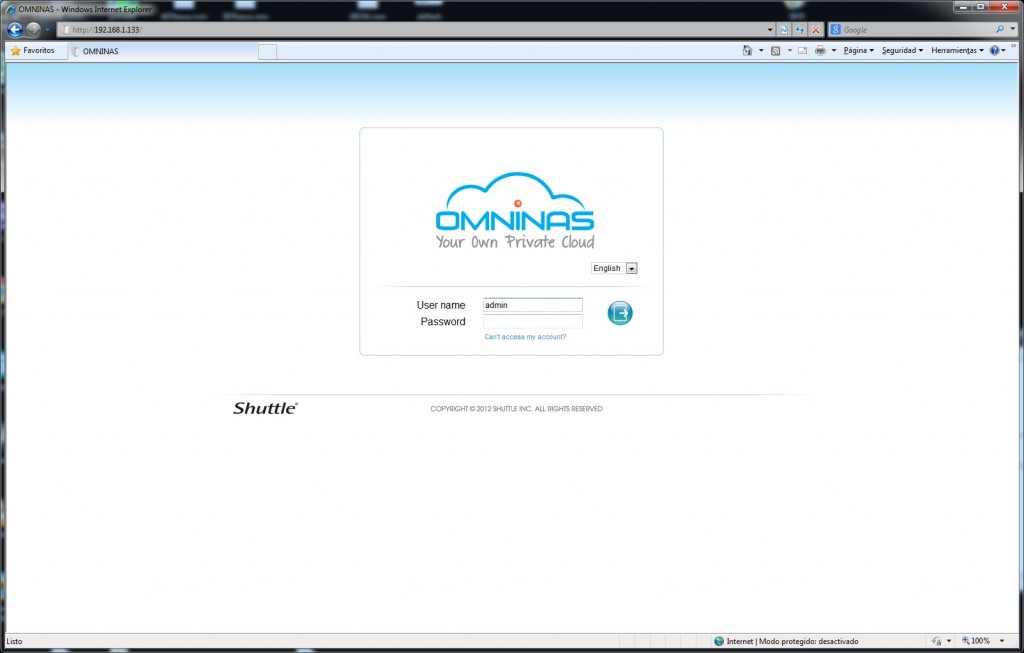Expand the printer options dropdown arrow
This screenshot has width=1024, height=653.
click(834, 50)
